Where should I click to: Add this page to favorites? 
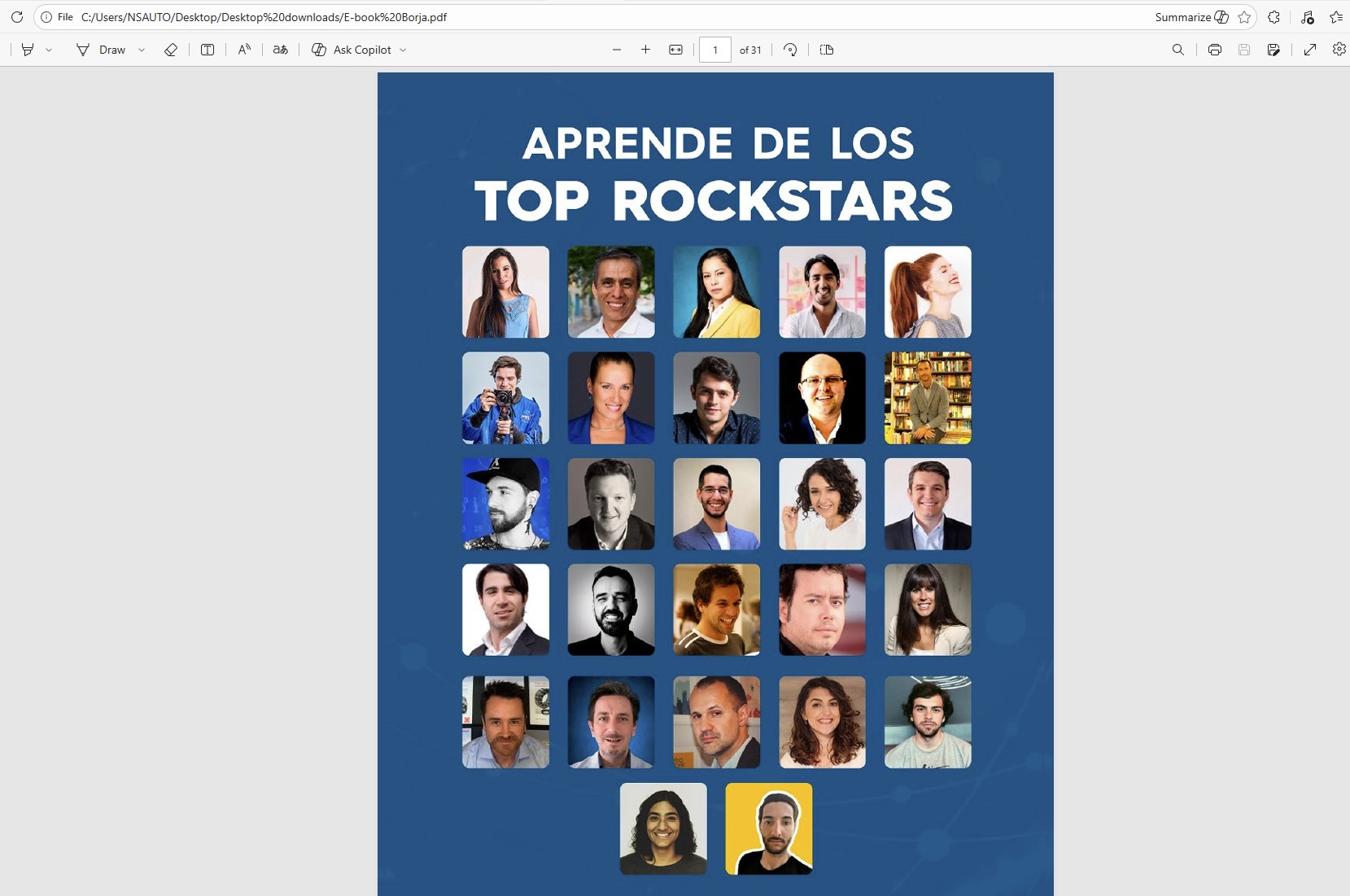(x=1244, y=17)
